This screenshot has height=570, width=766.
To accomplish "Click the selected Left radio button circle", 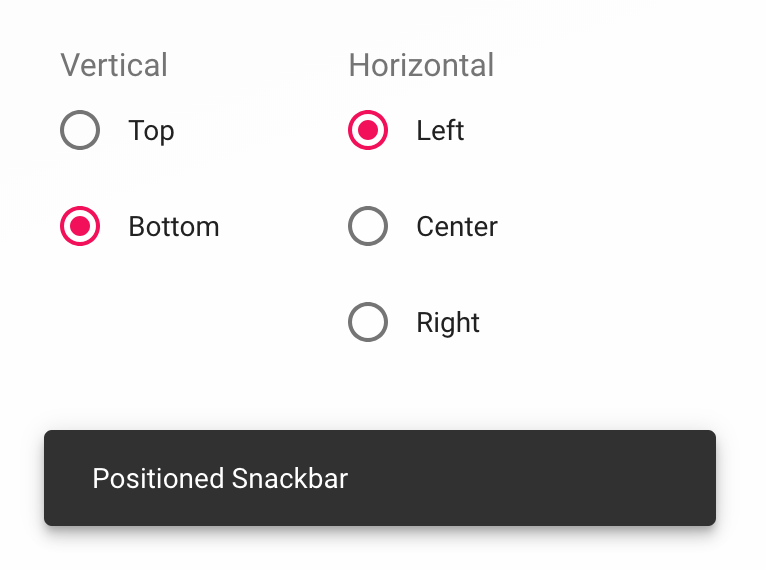I will tap(368, 130).
